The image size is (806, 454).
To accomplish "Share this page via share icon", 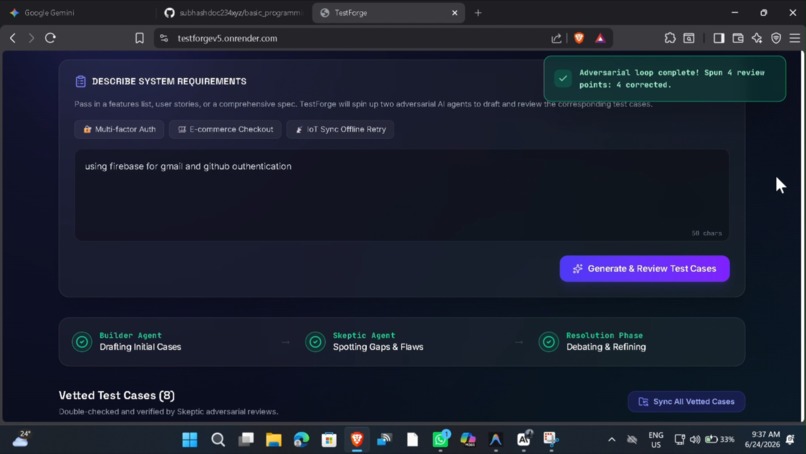I will point(556,38).
